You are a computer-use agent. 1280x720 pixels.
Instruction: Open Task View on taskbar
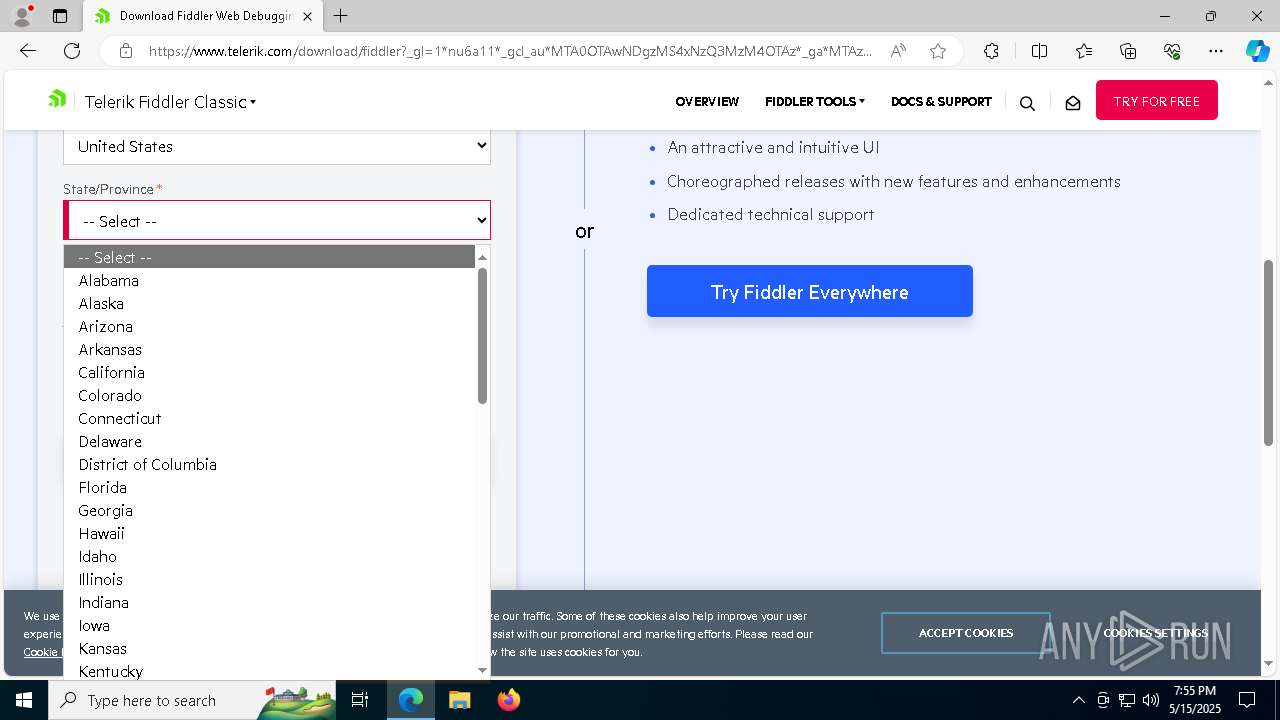point(360,700)
